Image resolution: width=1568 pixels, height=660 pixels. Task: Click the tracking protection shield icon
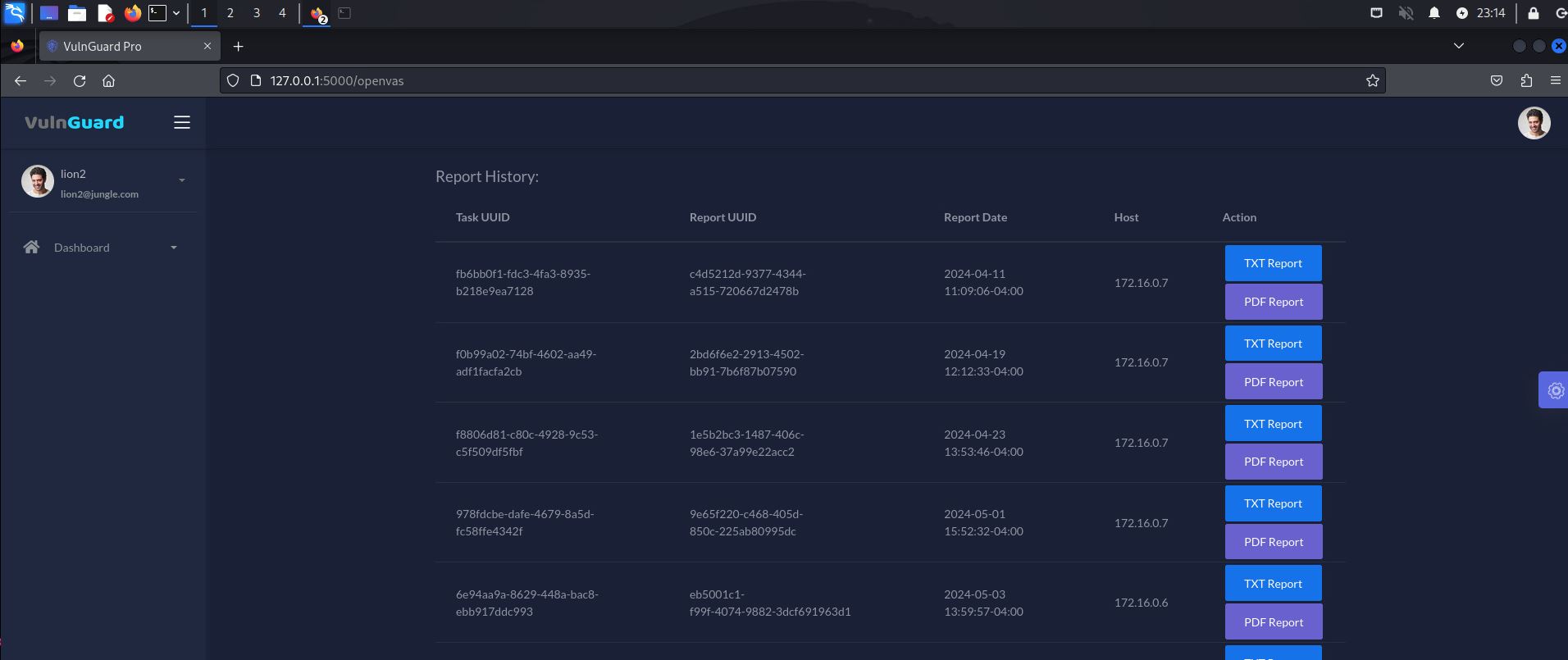(233, 80)
